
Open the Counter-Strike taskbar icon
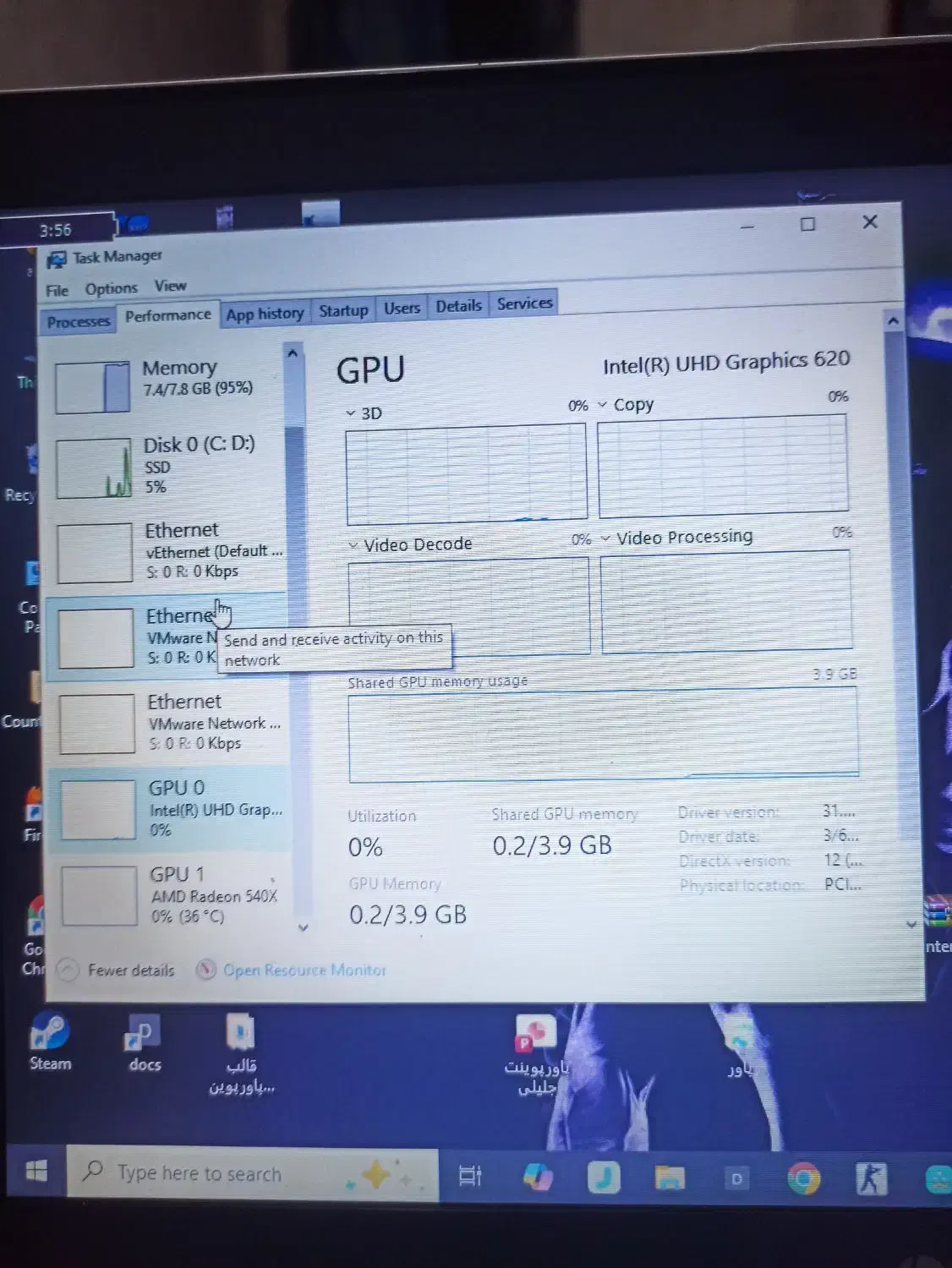(x=871, y=1178)
